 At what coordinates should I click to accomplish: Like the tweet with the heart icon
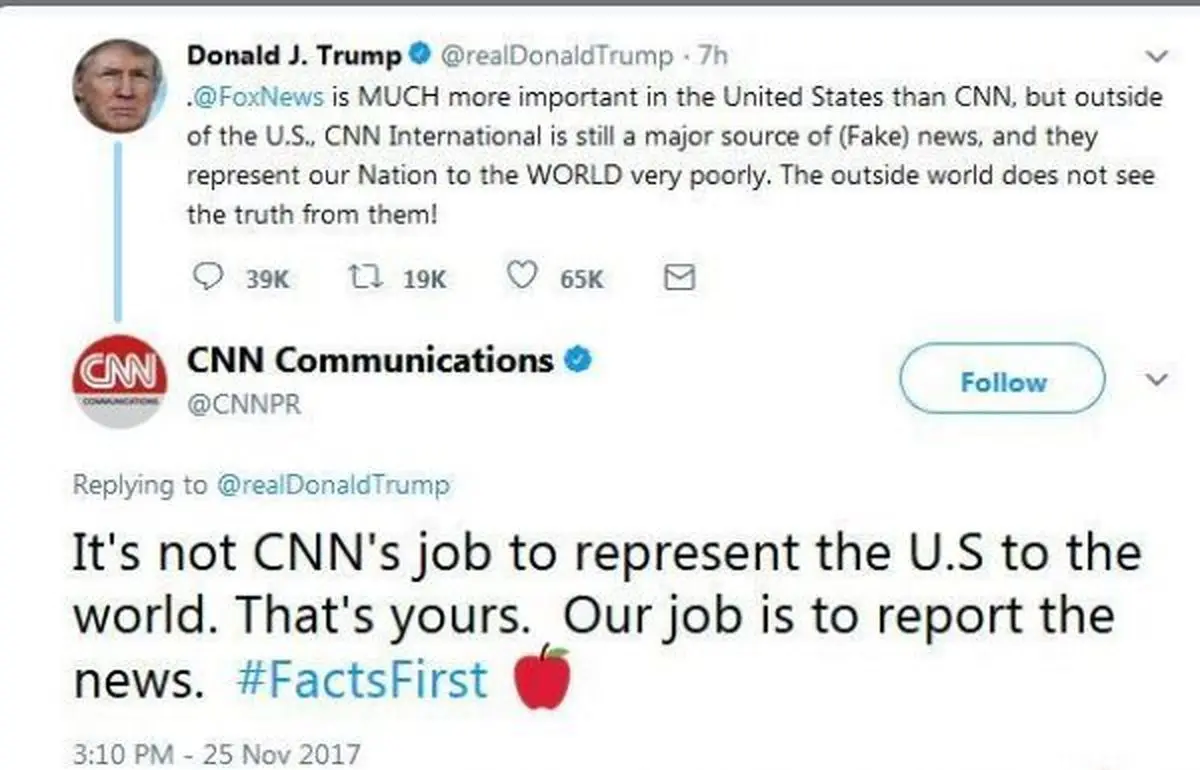tap(522, 277)
